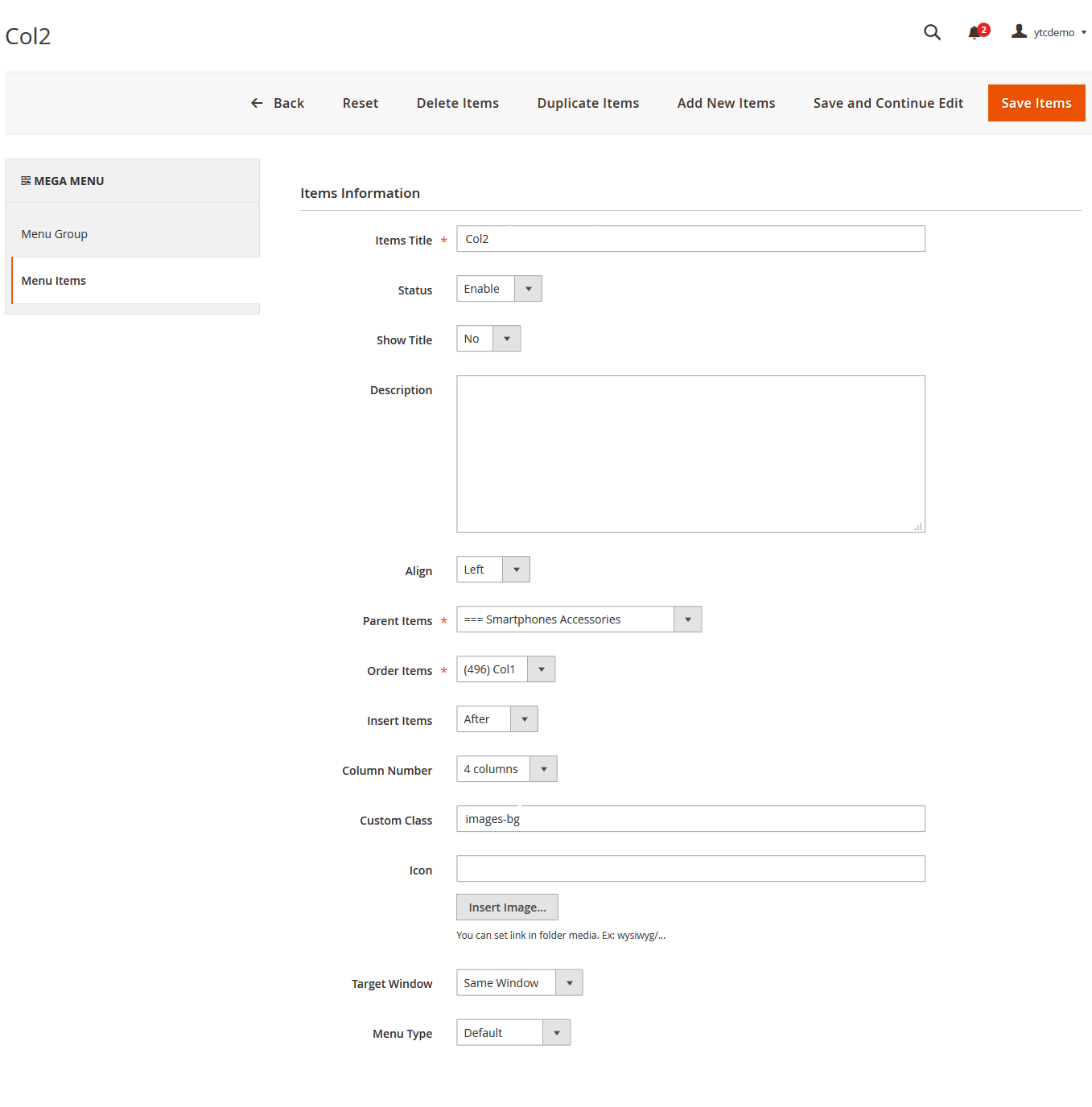
Task: Focus the Custom Class input field
Action: [x=690, y=819]
